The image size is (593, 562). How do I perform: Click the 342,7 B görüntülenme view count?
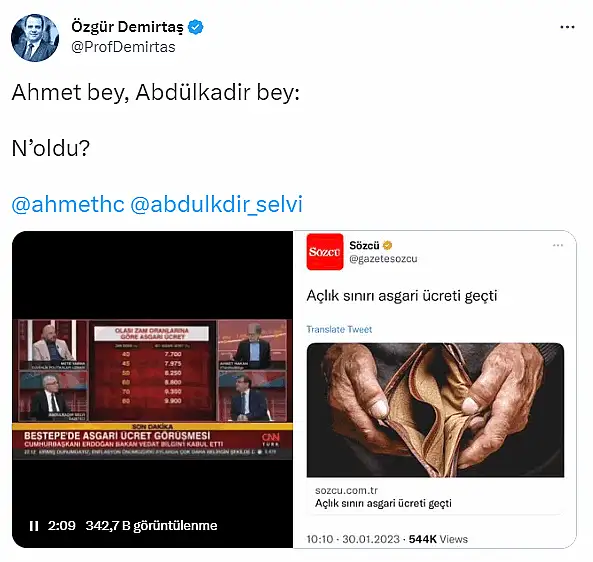pyautogui.click(x=151, y=526)
